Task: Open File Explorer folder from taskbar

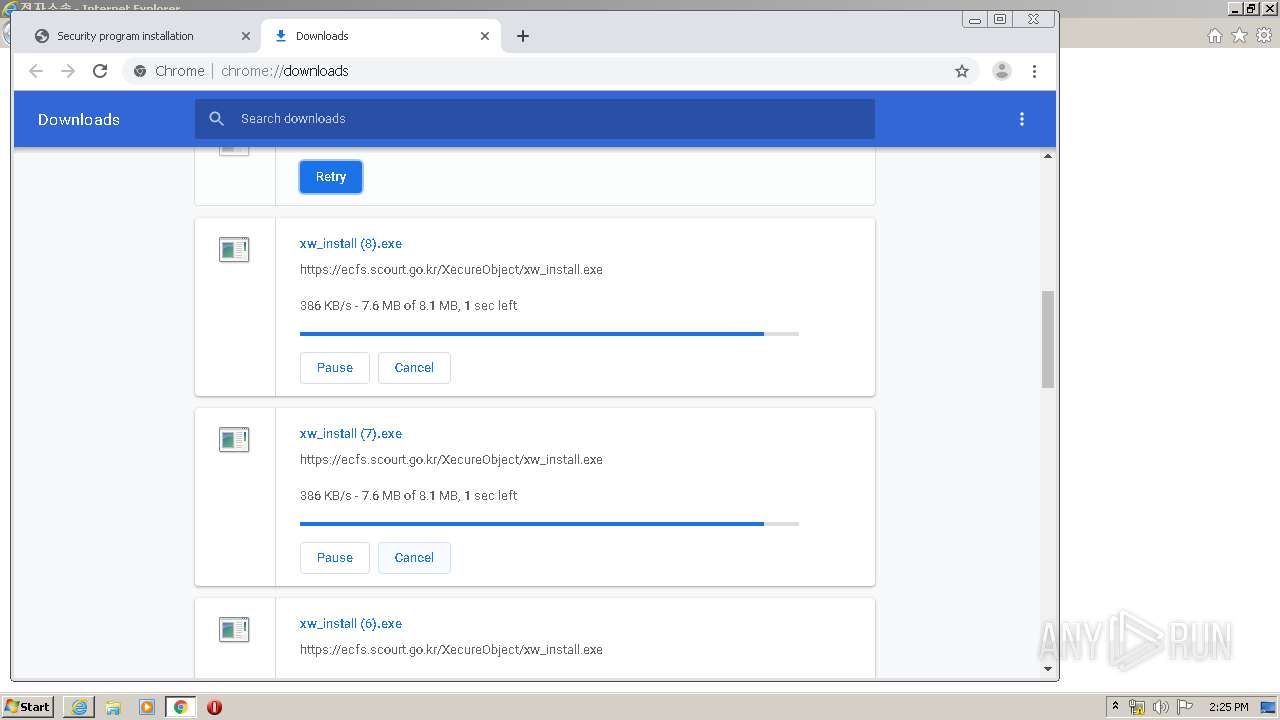Action: (113, 707)
